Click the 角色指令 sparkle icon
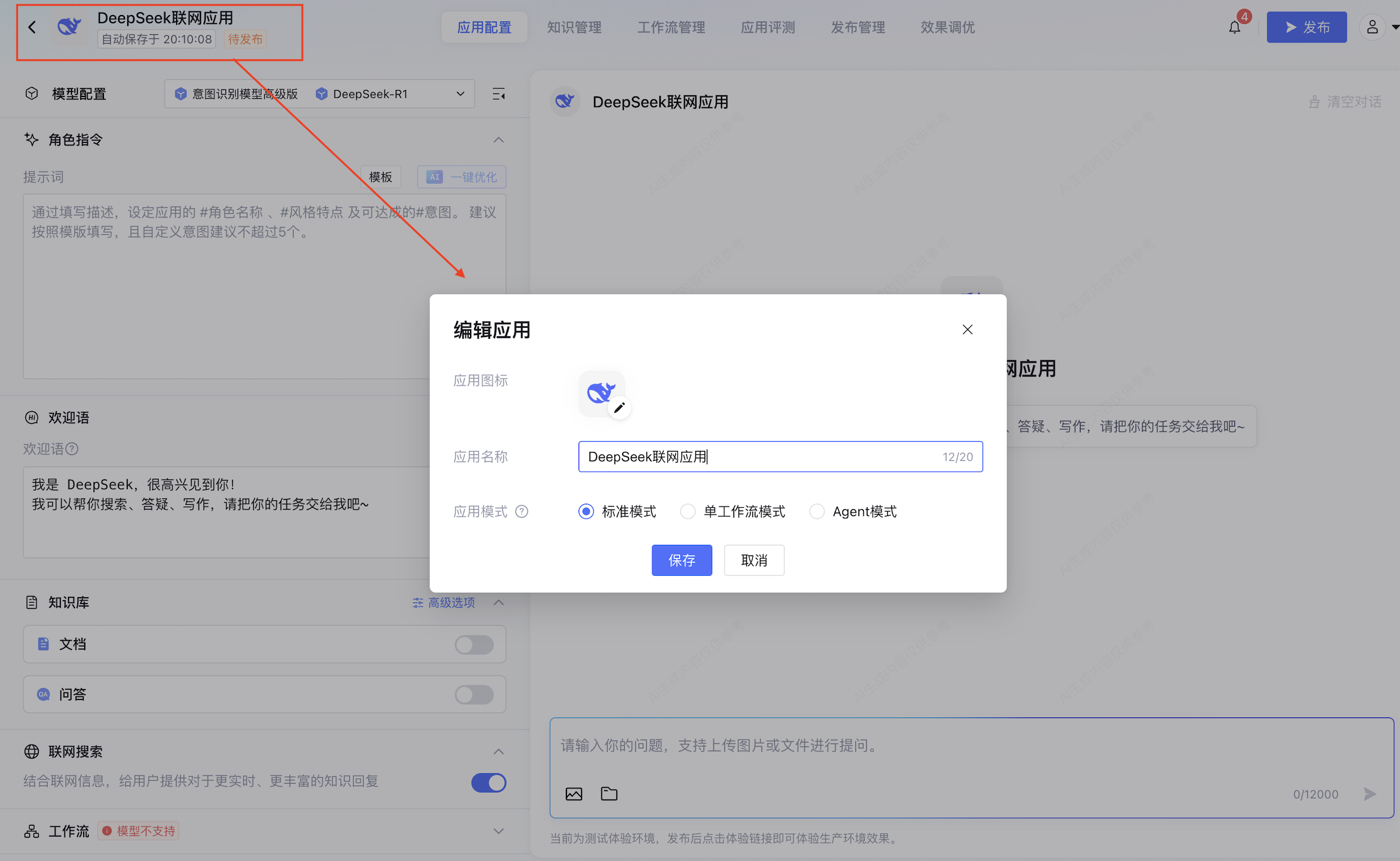 31,139
